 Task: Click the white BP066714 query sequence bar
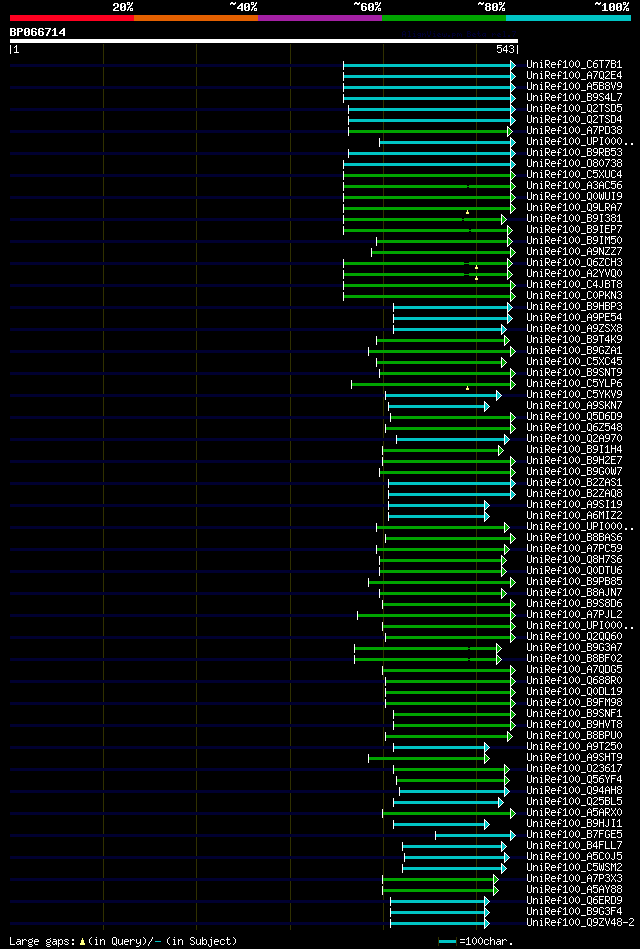click(263, 41)
